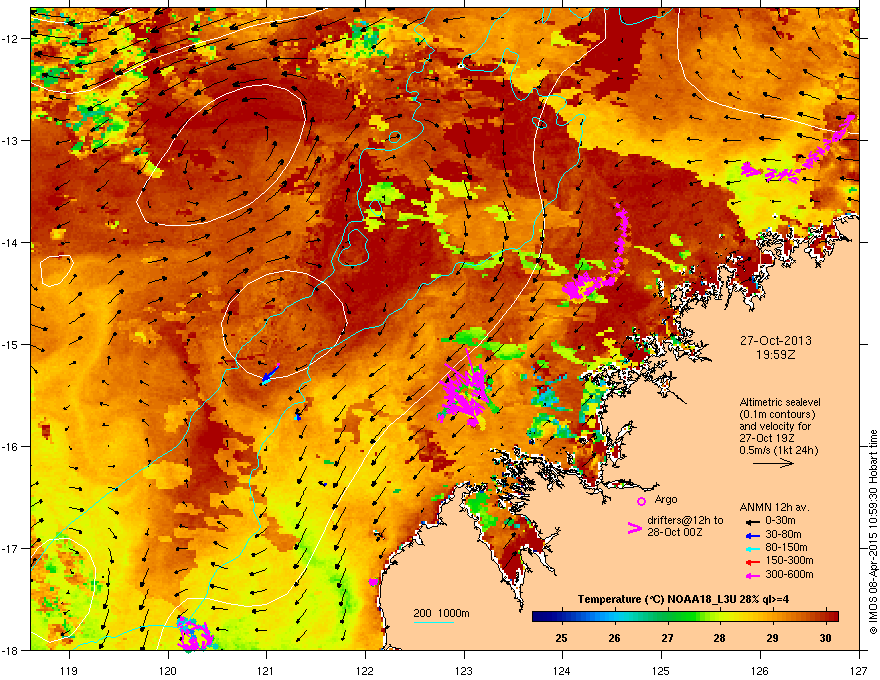Image resolution: width=880 pixels, height=680 pixels.
Task: Click the colorbar tick label '28'
Action: (719, 638)
